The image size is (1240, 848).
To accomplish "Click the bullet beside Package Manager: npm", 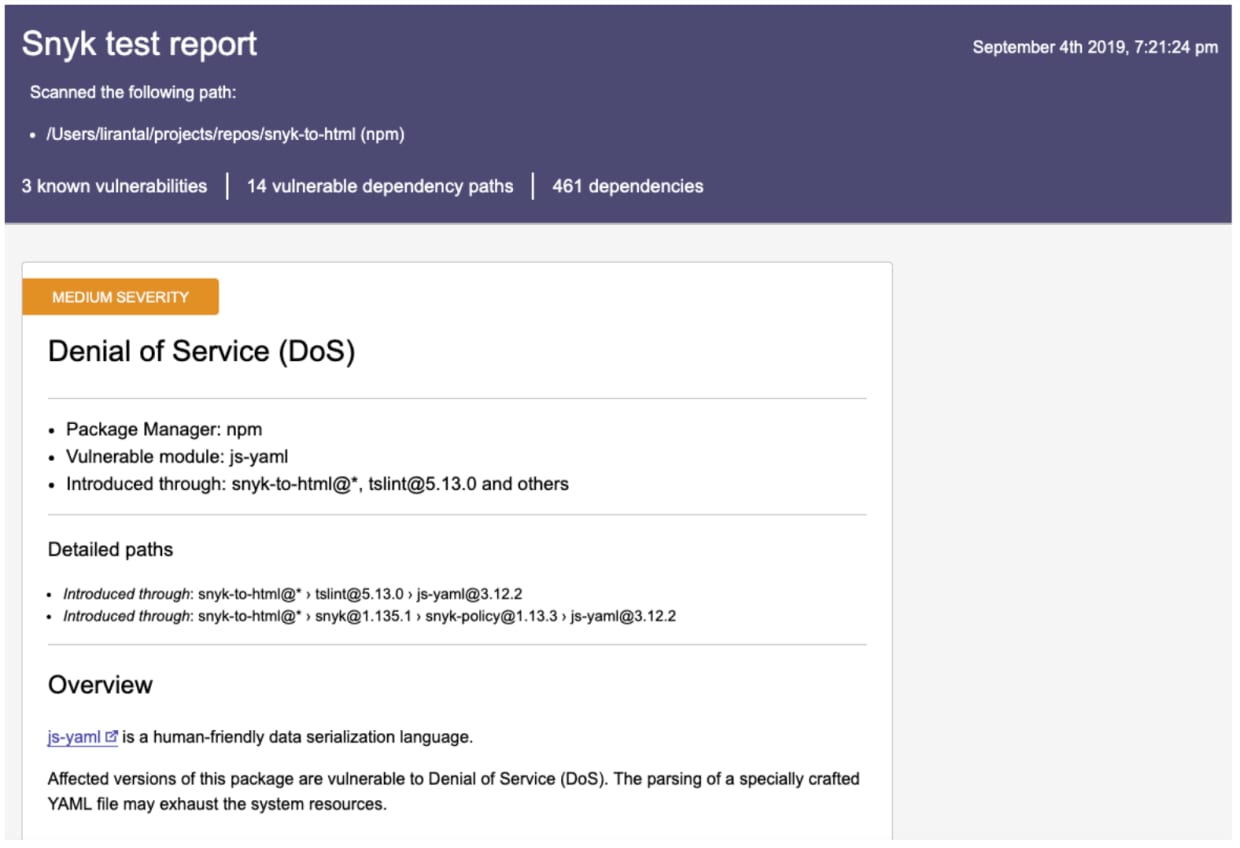I will [50, 429].
